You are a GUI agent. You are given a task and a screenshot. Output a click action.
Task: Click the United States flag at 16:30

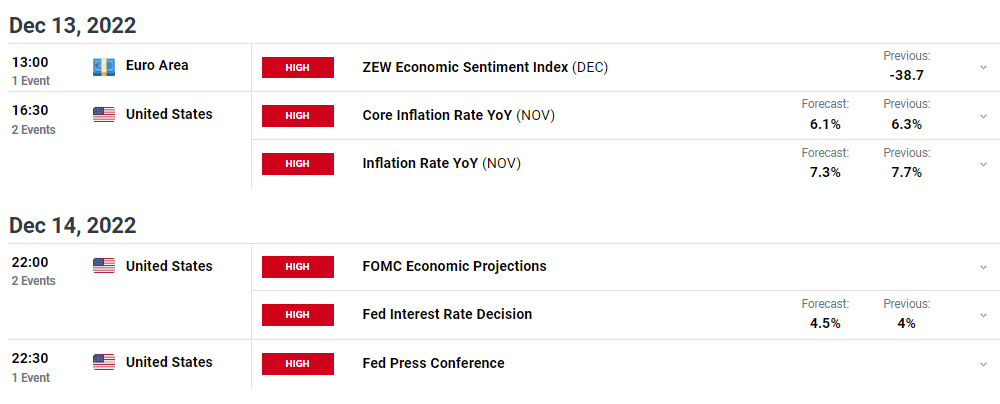point(104,115)
